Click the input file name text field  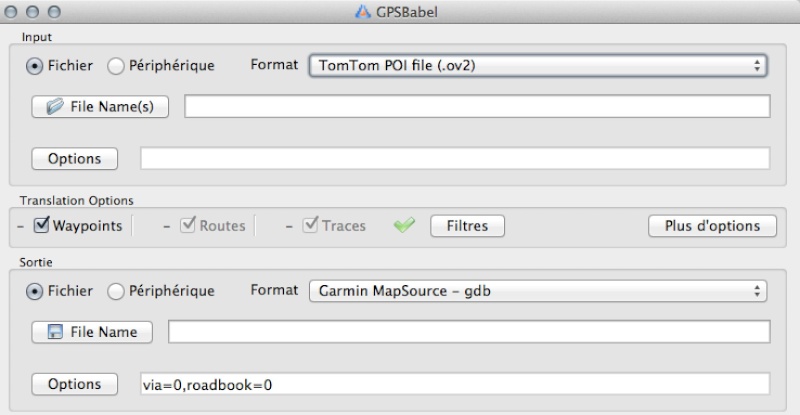click(477, 106)
